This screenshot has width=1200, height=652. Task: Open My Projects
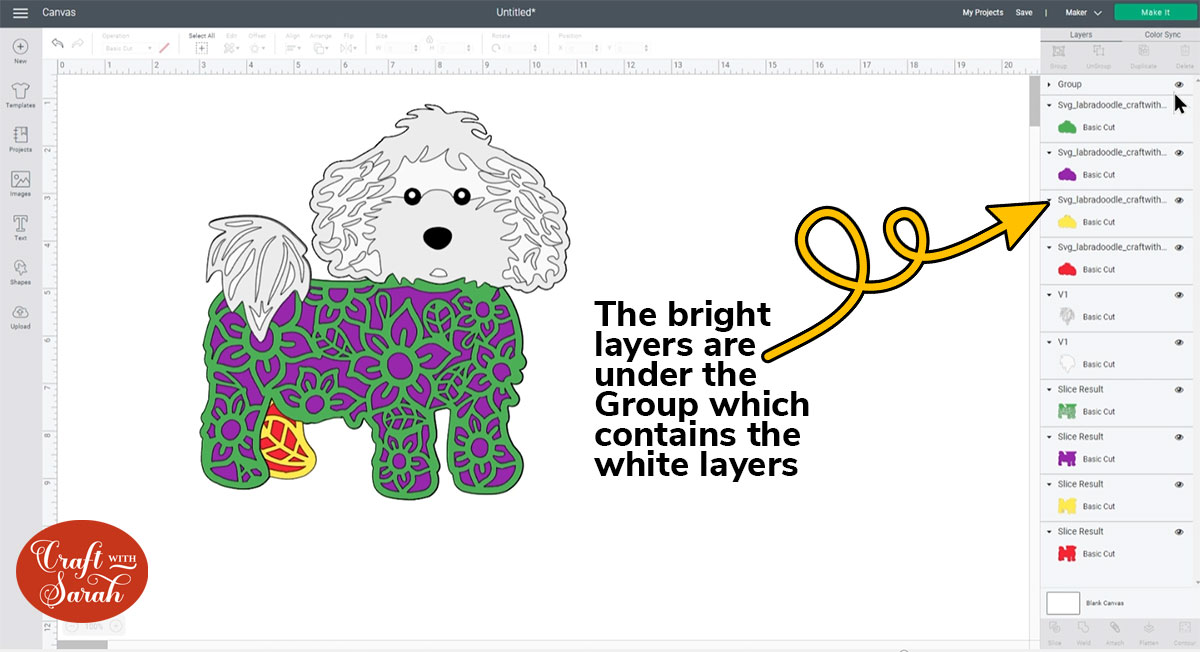pos(982,12)
